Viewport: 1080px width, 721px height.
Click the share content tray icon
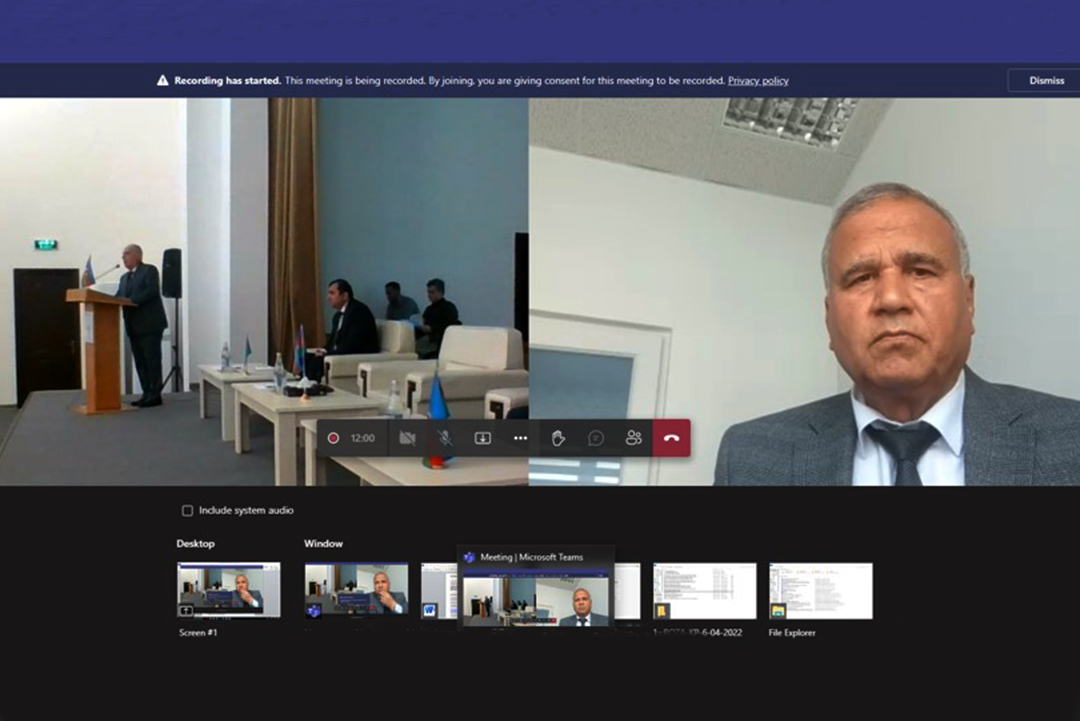click(x=483, y=438)
